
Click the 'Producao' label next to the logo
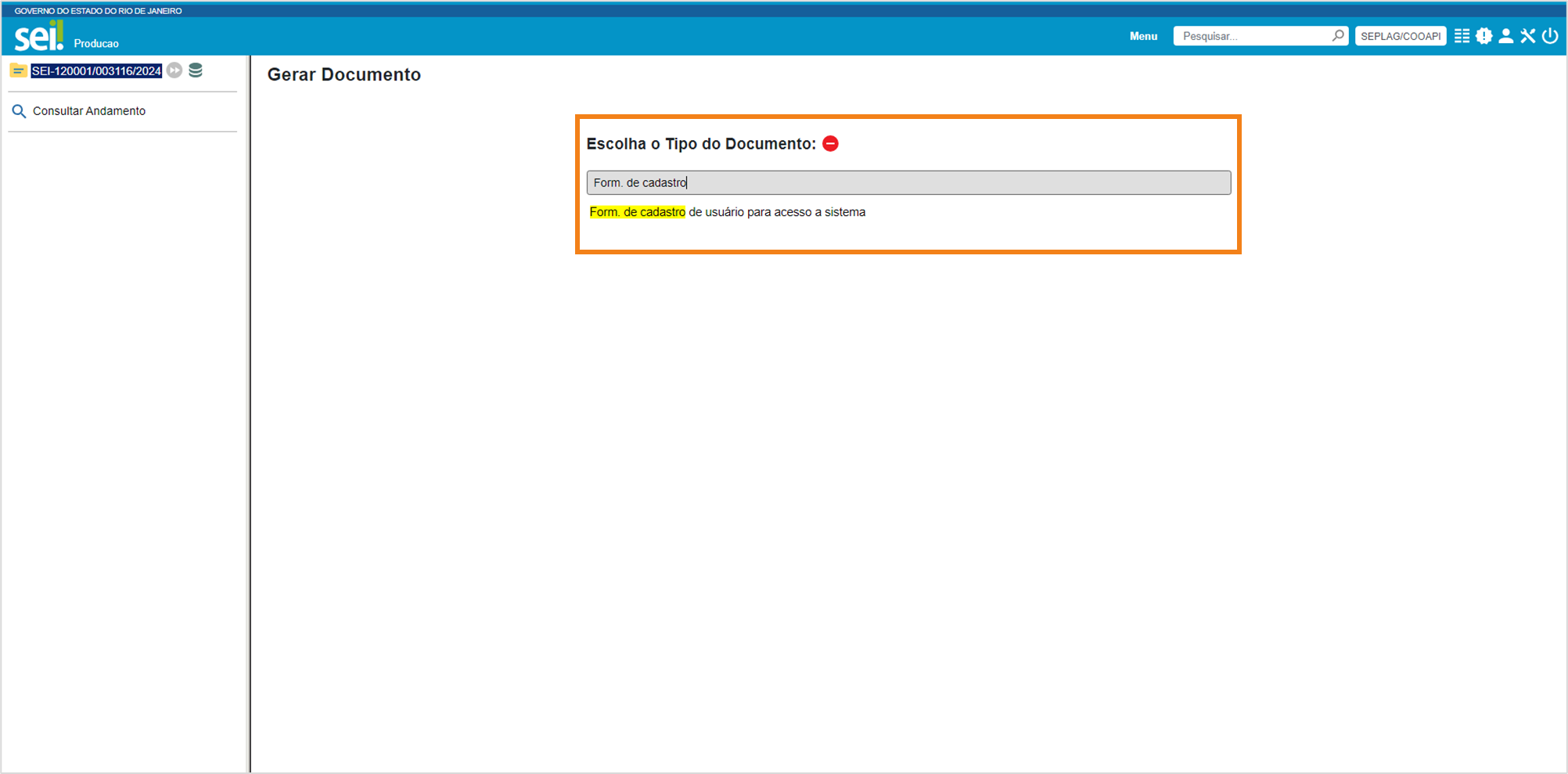(96, 44)
